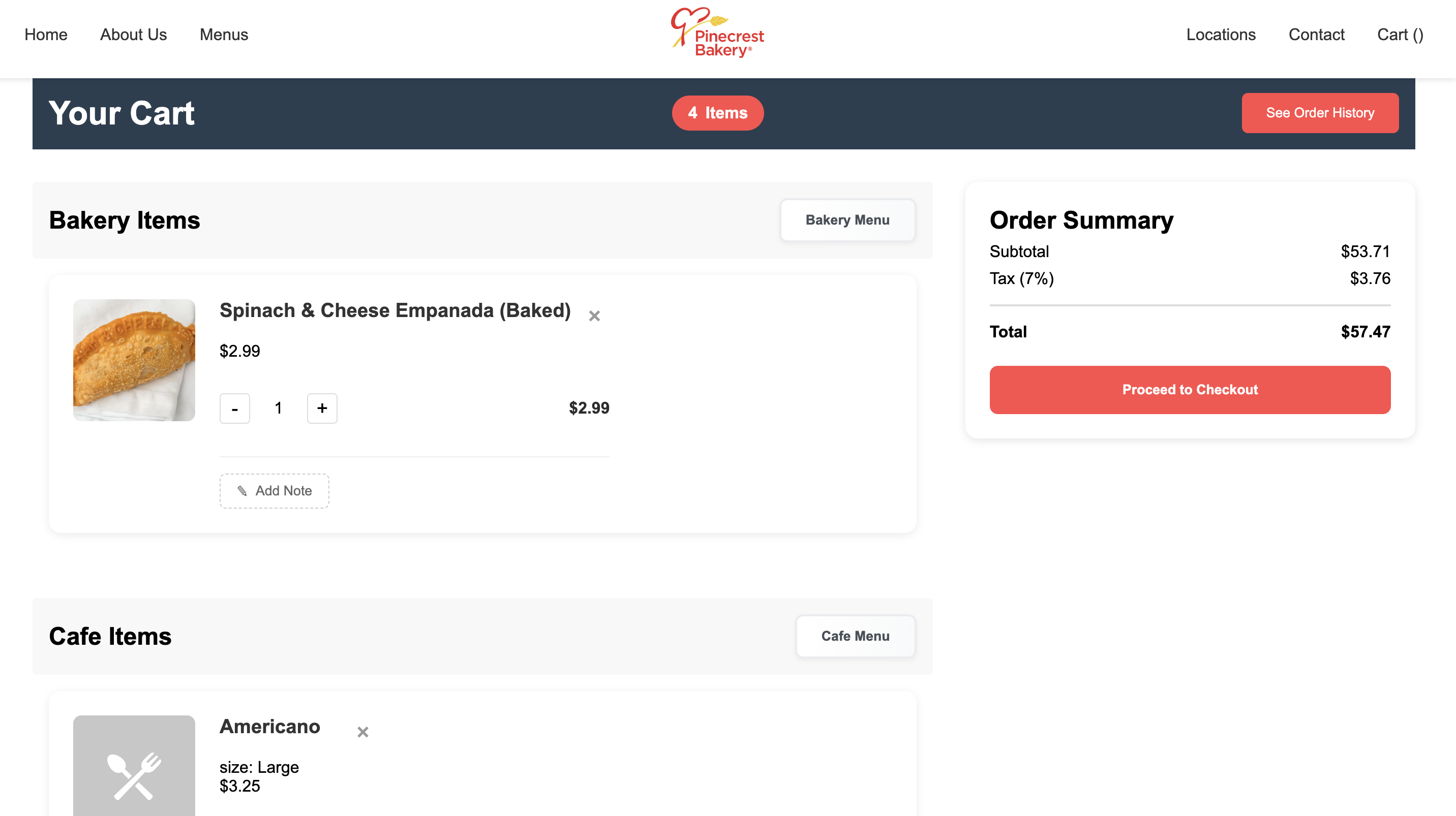
Task: Remove the Americano via its X icon
Action: [x=363, y=732]
